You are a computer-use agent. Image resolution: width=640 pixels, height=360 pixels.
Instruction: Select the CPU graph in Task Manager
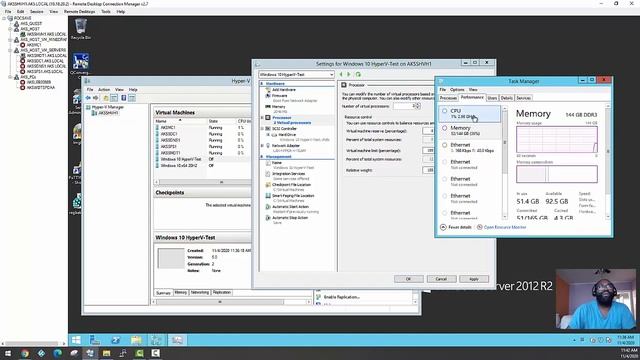point(469,113)
